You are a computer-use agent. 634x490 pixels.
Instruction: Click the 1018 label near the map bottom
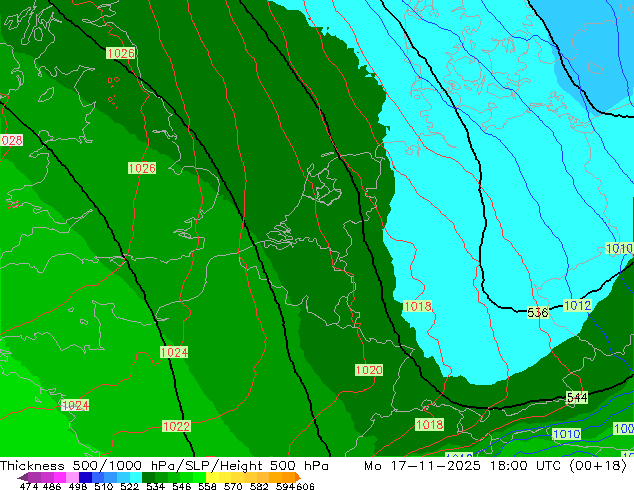point(429,425)
